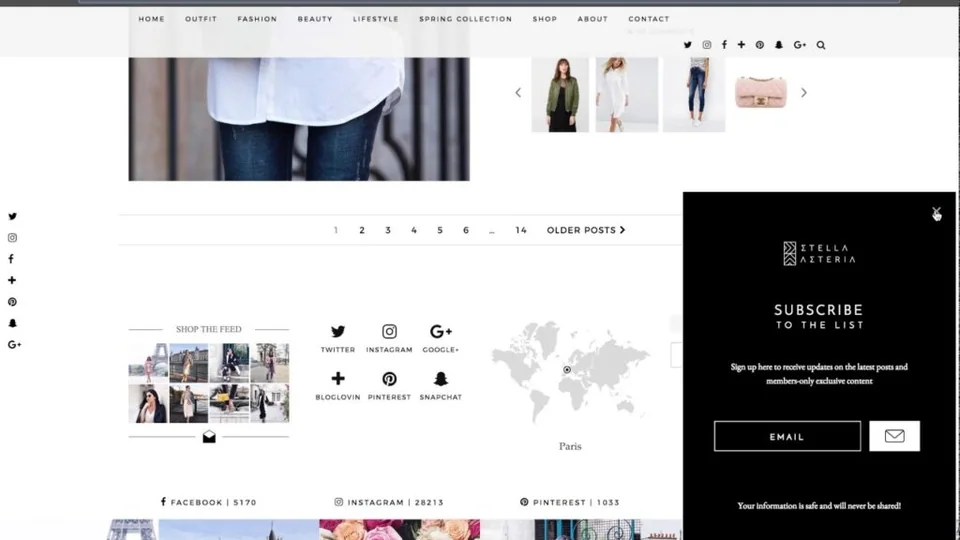Click Shop The Feed heading

[x=209, y=329]
